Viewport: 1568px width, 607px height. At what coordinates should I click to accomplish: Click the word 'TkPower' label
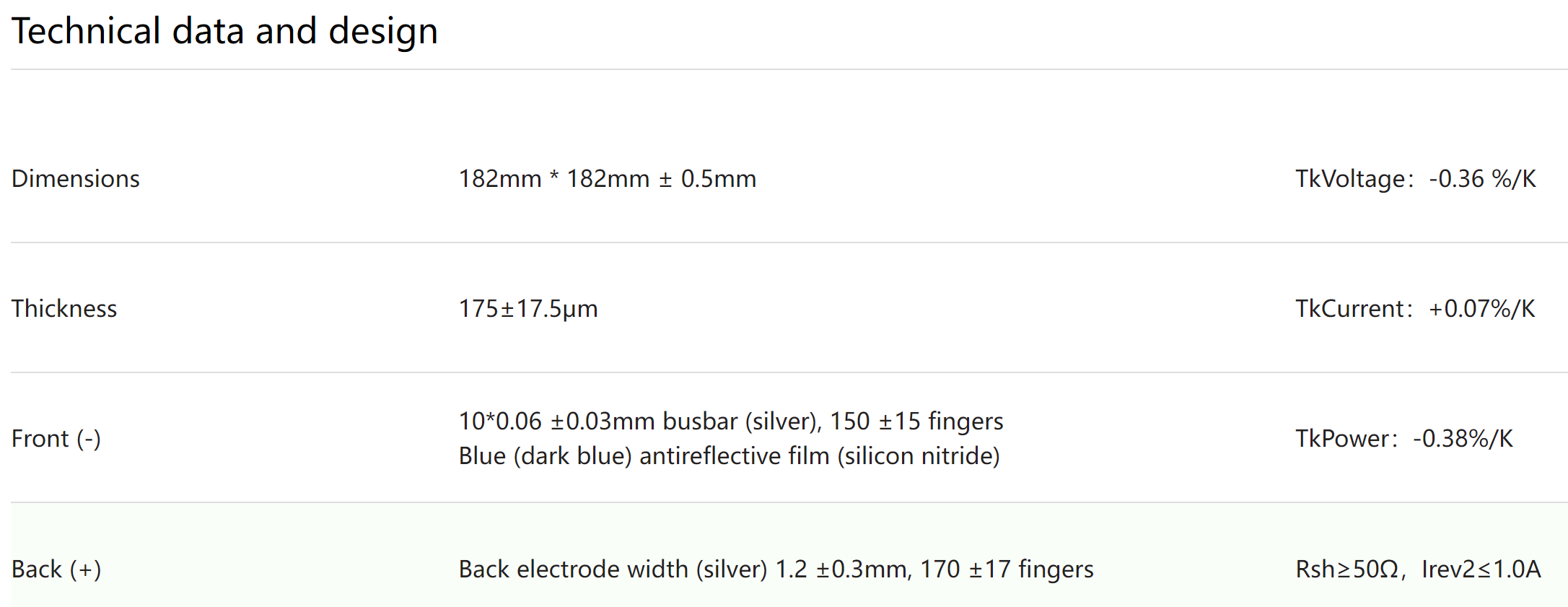1341,438
